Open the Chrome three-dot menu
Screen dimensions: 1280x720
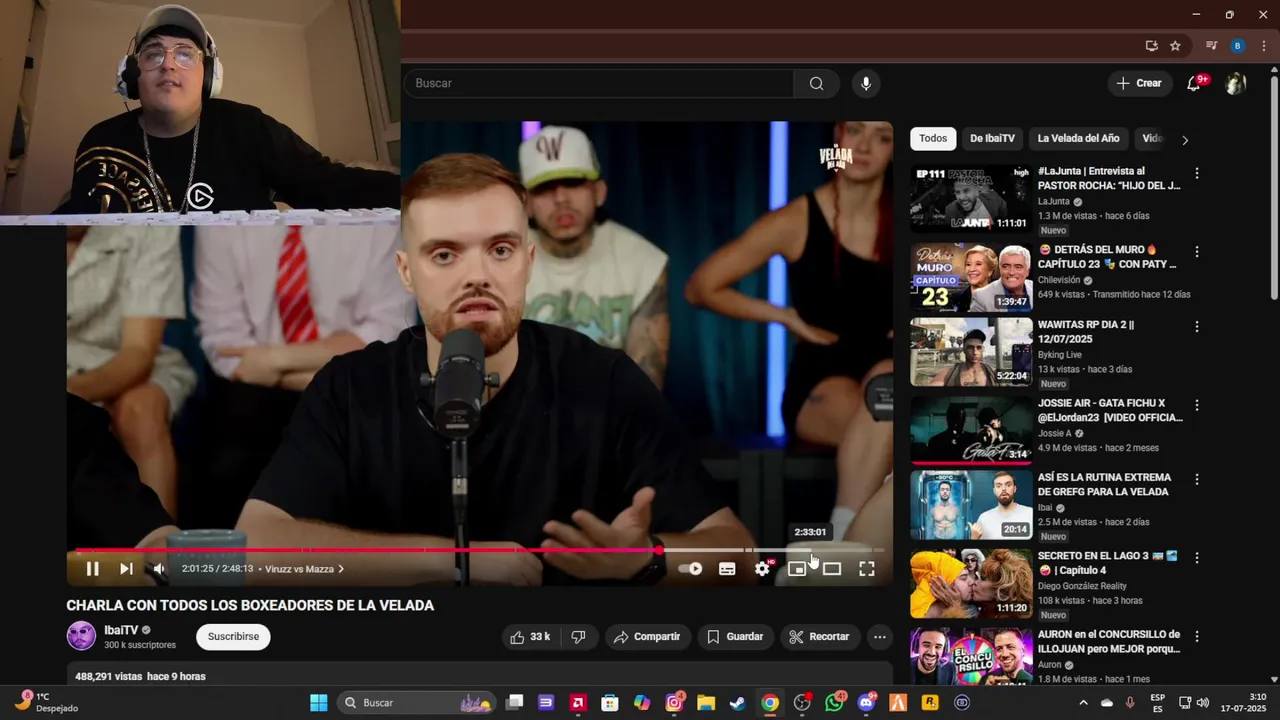[x=1264, y=46]
